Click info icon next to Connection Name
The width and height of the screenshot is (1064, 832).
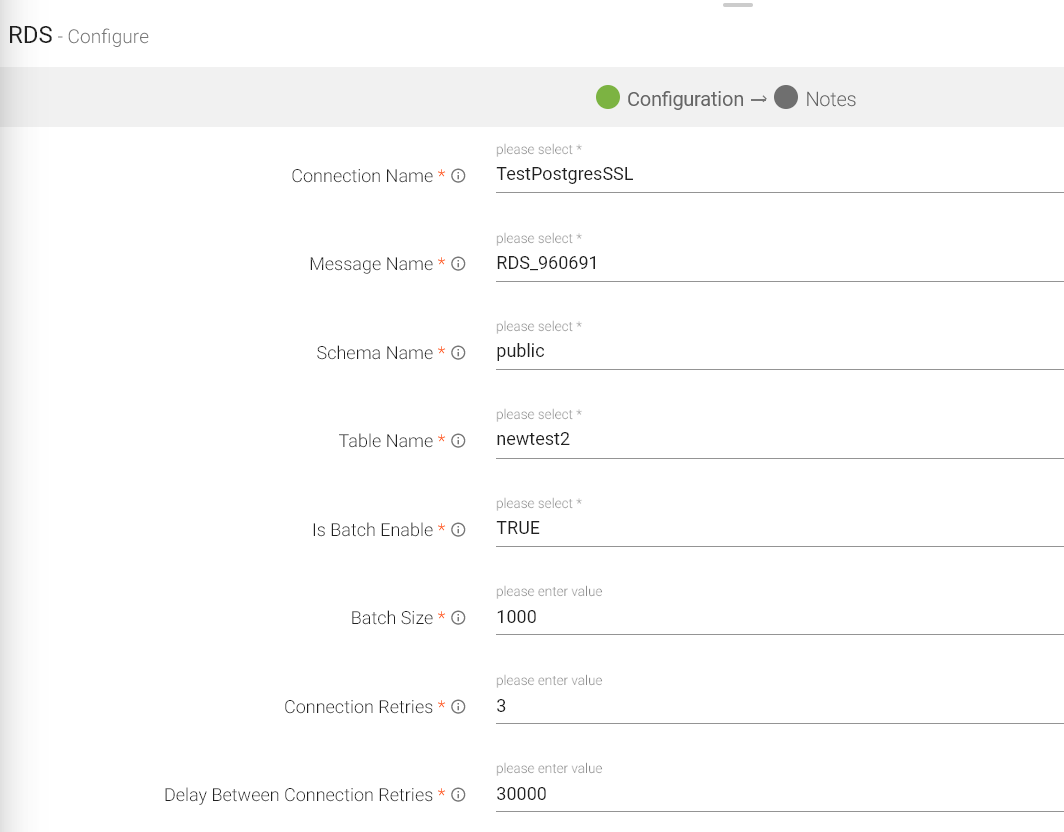pyautogui.click(x=458, y=176)
